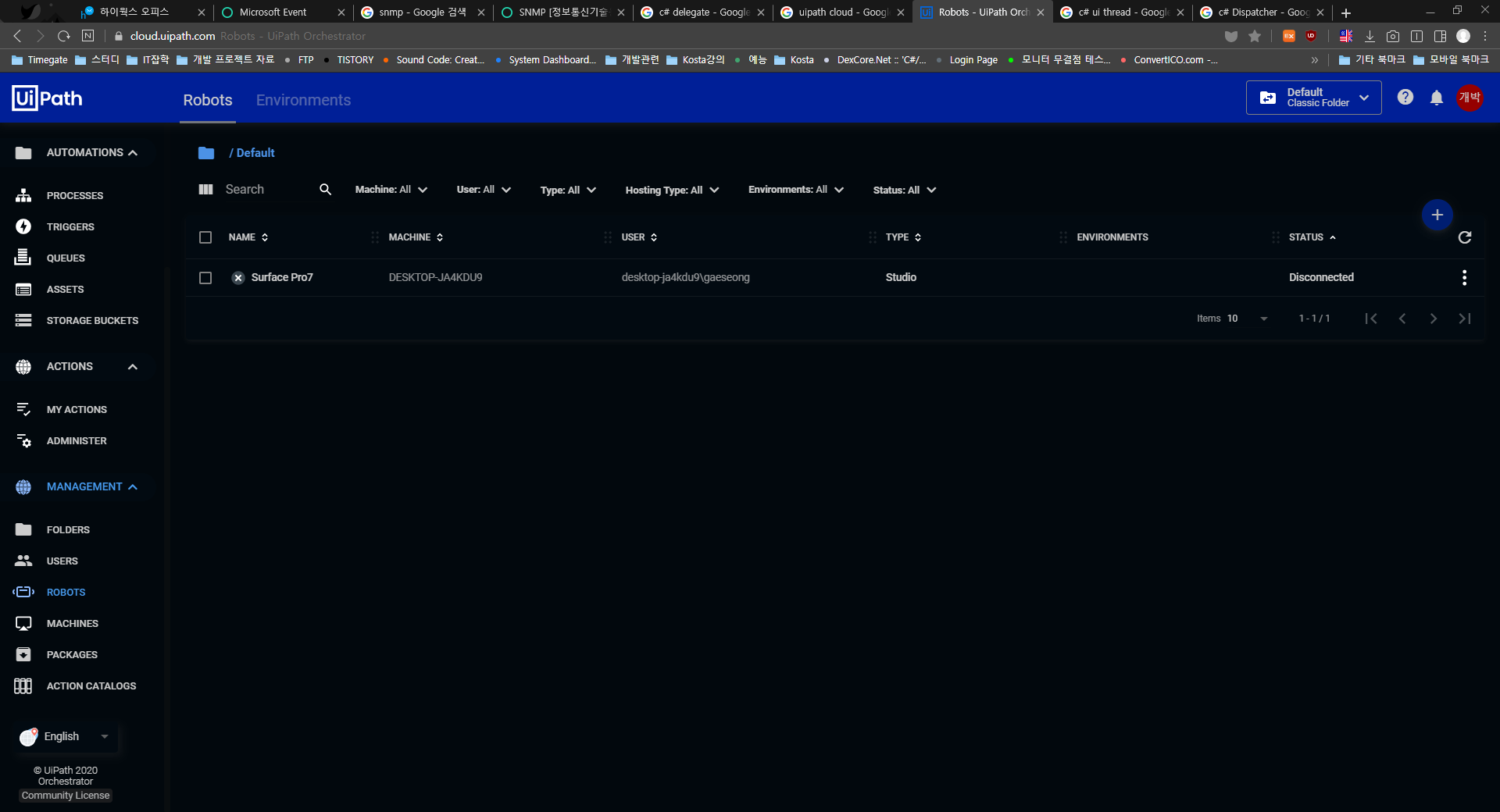Select all robots checkbox in header
The image size is (1500, 812).
(205, 237)
